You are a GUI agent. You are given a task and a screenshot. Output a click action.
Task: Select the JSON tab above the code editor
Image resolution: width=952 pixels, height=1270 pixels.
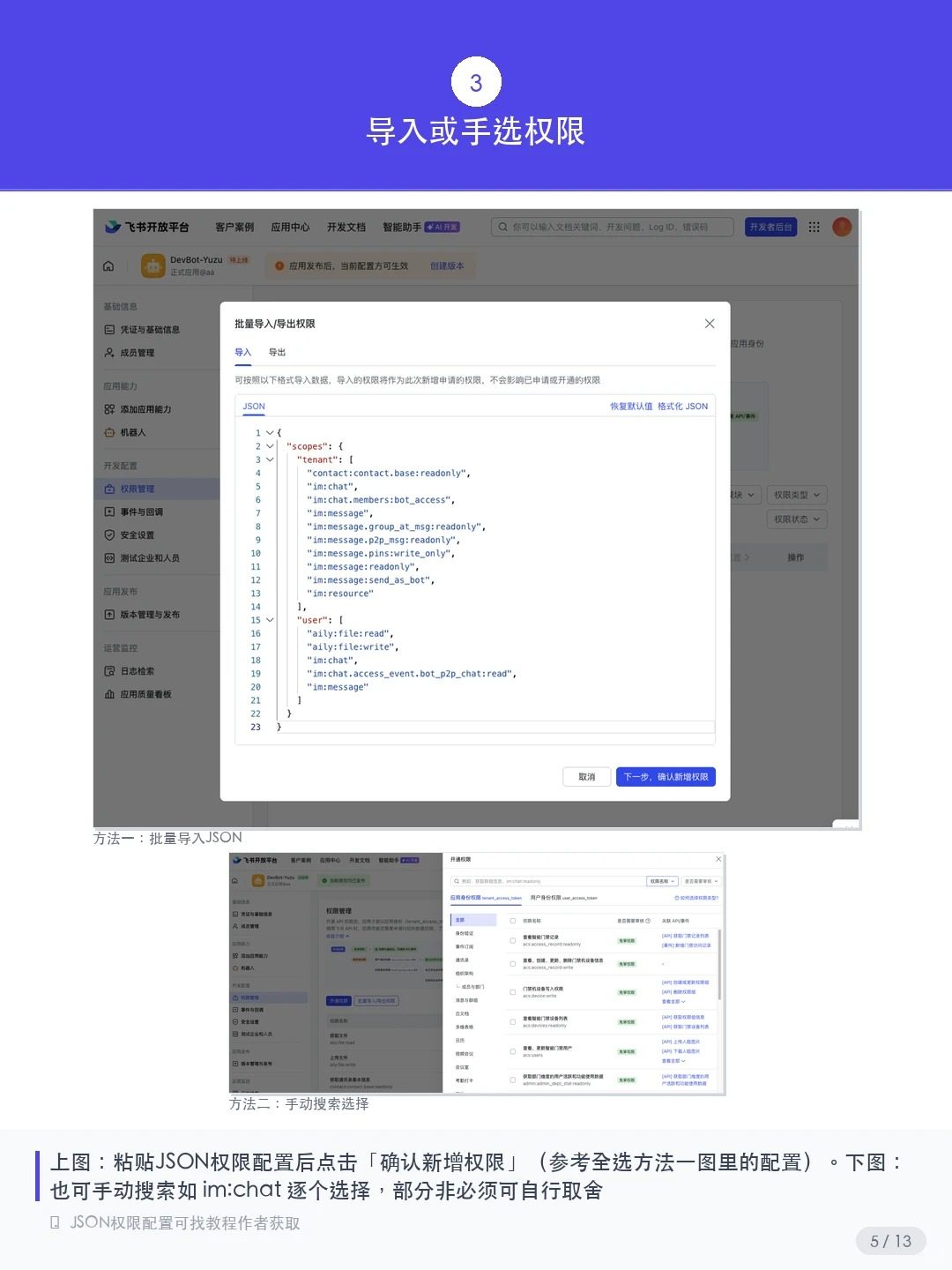254,407
